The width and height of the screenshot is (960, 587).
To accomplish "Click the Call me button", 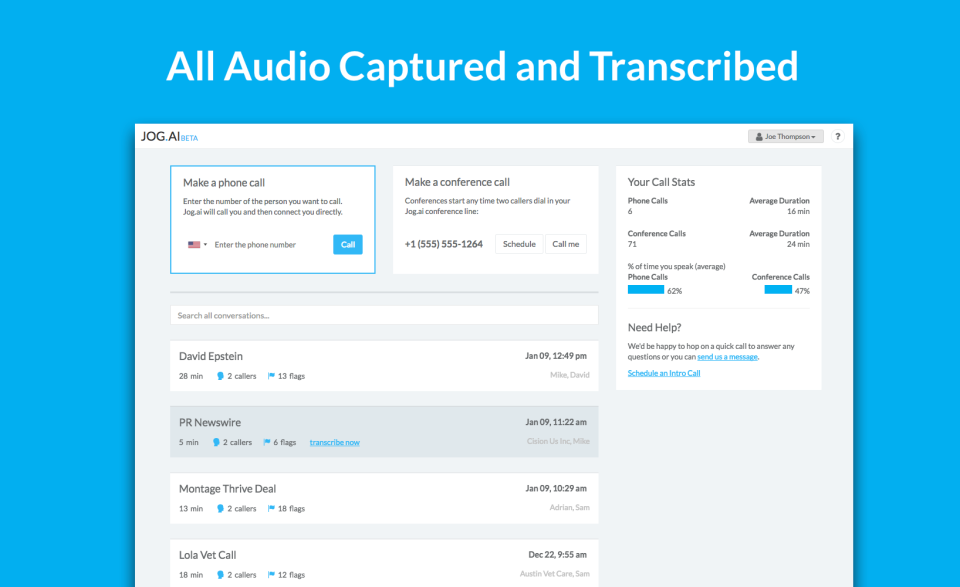I will point(566,243).
